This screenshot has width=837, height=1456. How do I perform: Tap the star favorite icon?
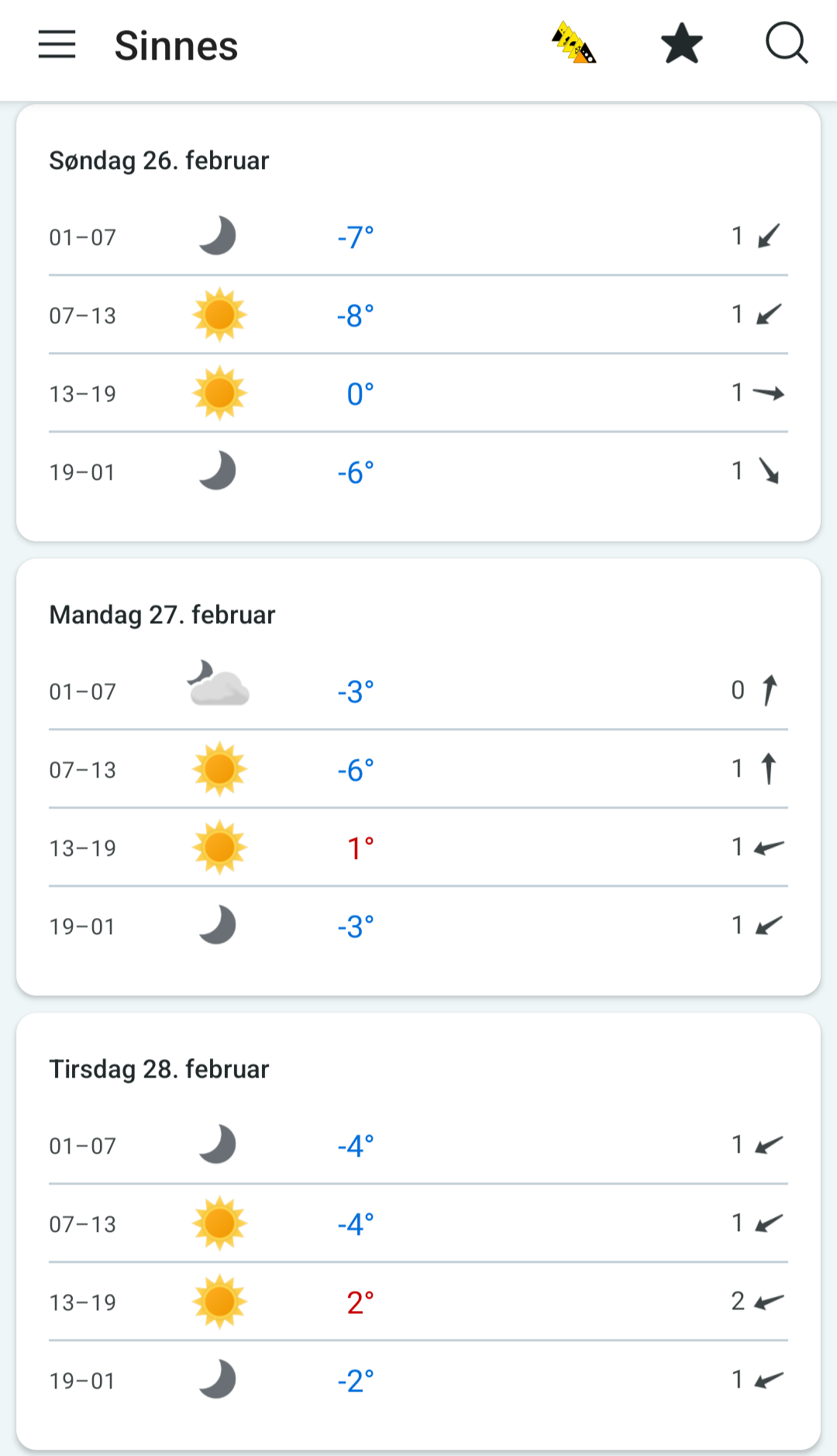682,44
